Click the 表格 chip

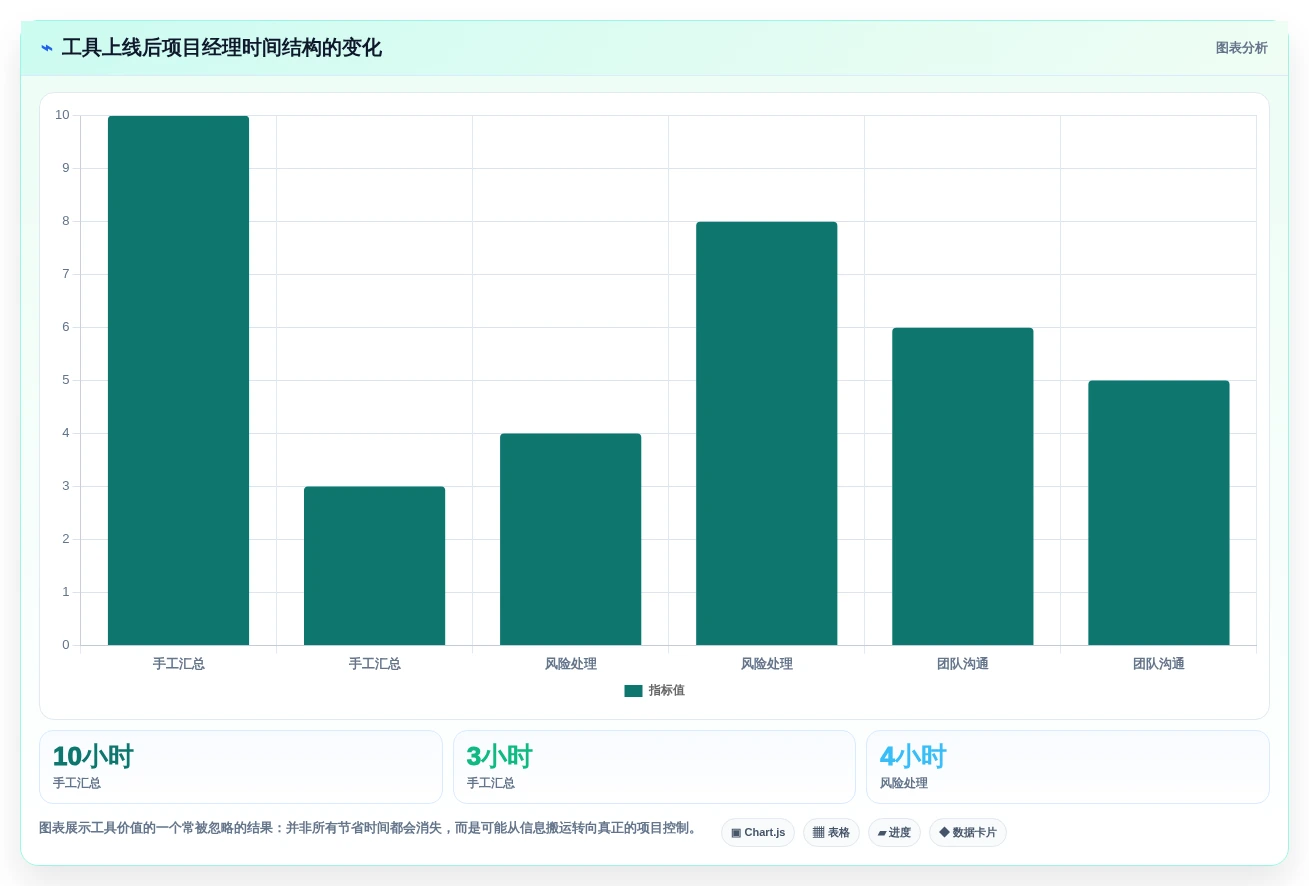[x=831, y=832]
